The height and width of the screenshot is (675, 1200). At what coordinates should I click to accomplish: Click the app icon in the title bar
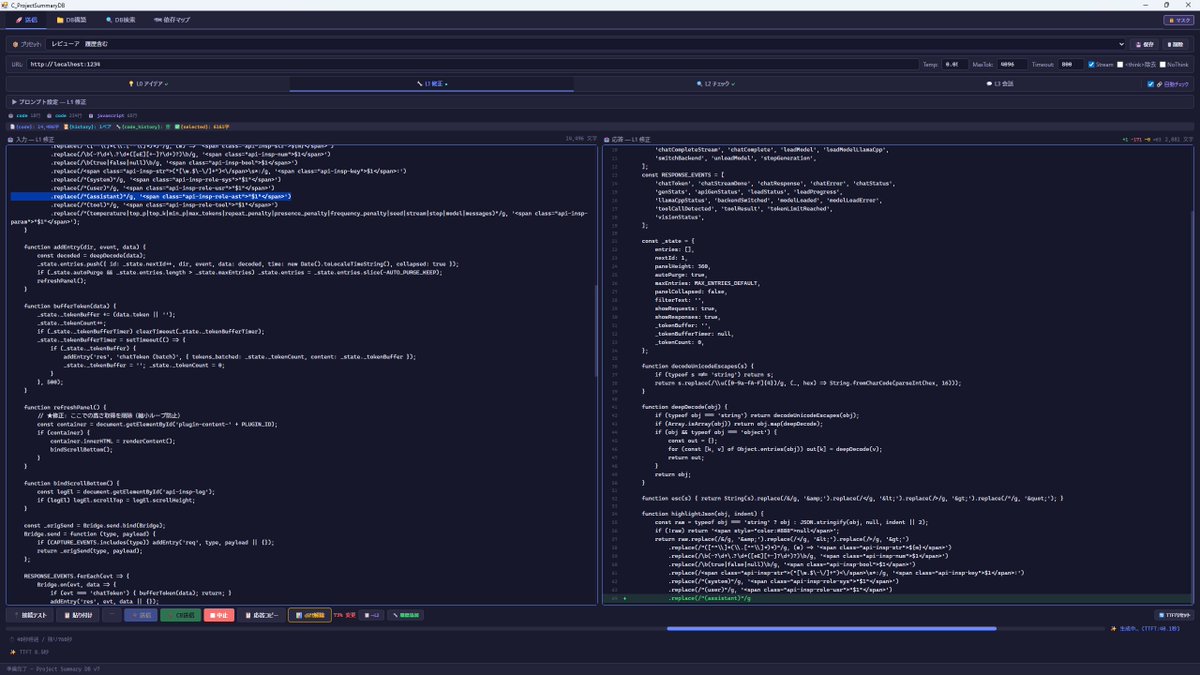click(x=7, y=5)
